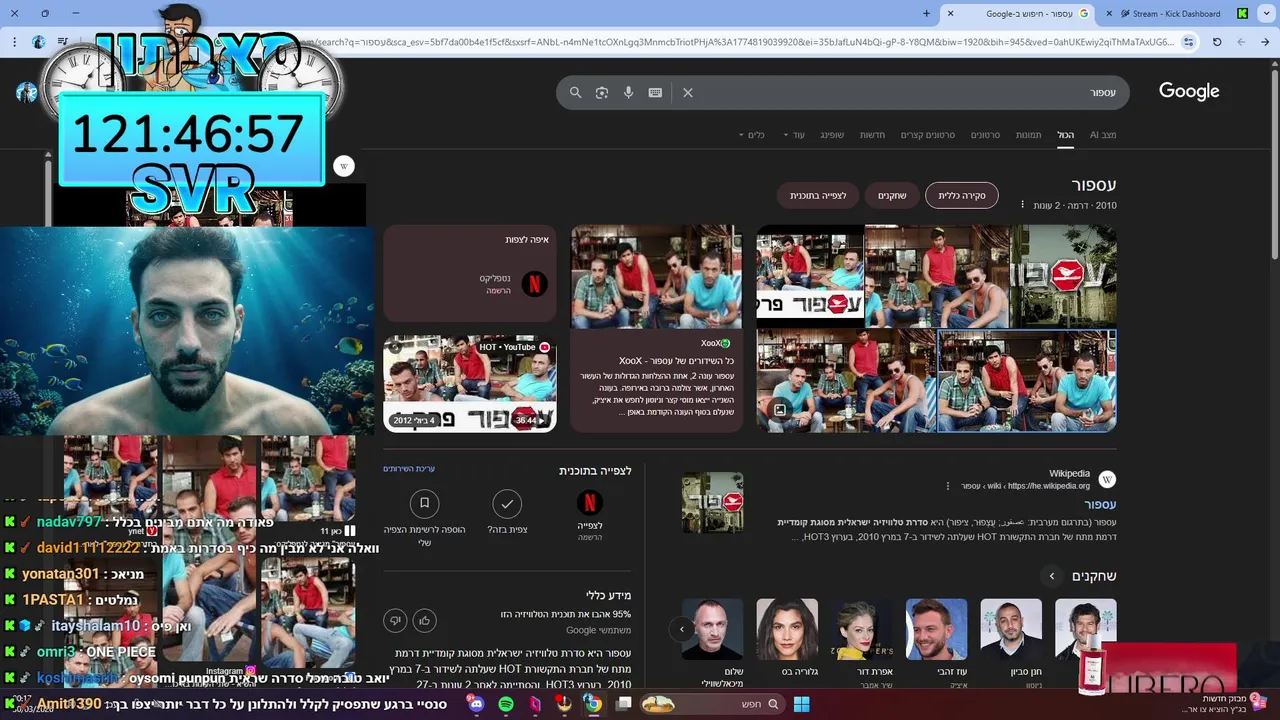Open a new browser tab with the plus

(926, 14)
